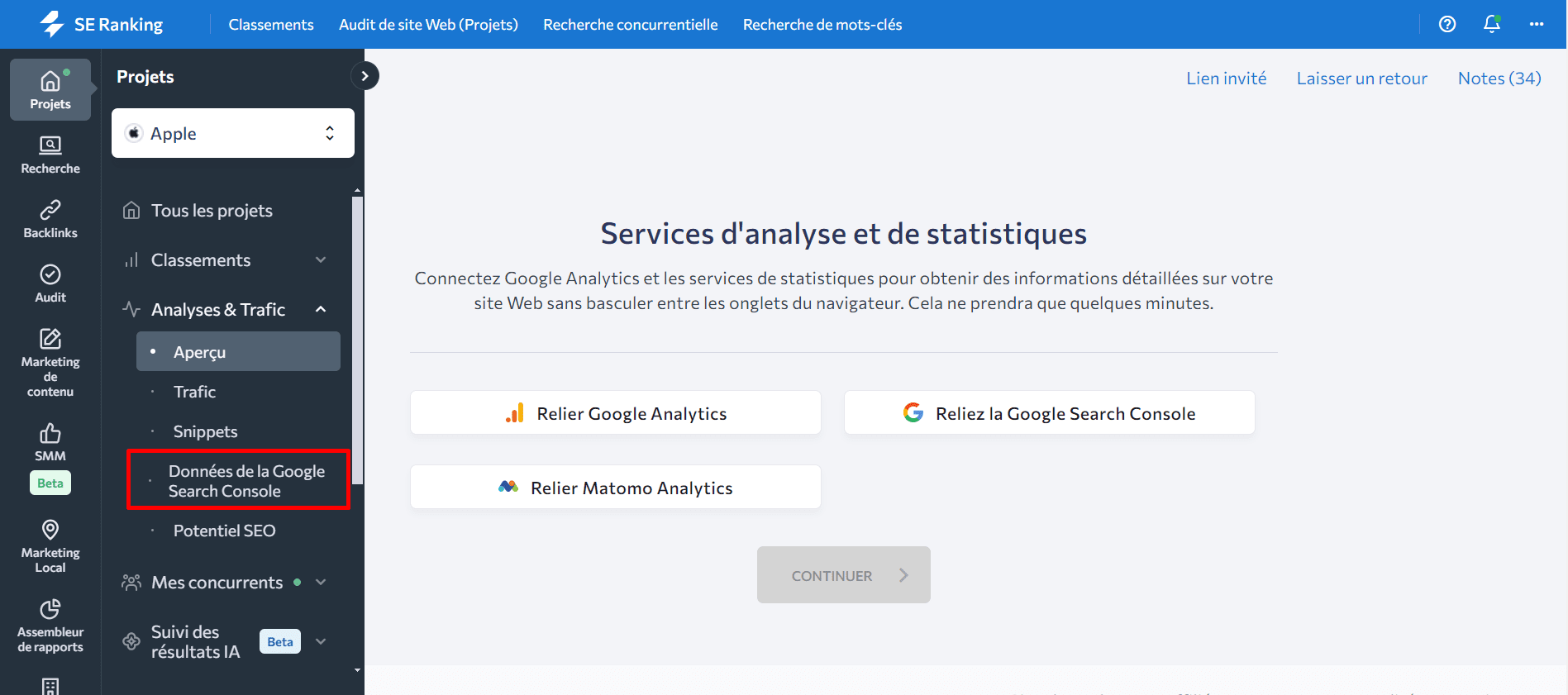Open Données de la Google Search Console
Screen dimensions: 1568x695
pos(239,480)
